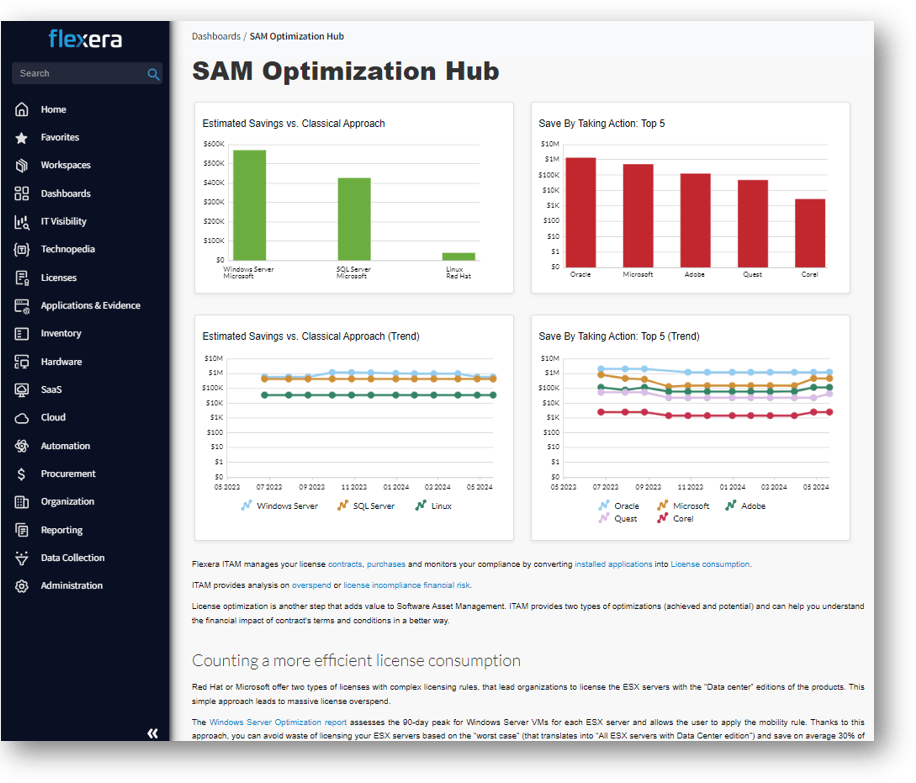Click the Administration gear icon

(x=22, y=586)
